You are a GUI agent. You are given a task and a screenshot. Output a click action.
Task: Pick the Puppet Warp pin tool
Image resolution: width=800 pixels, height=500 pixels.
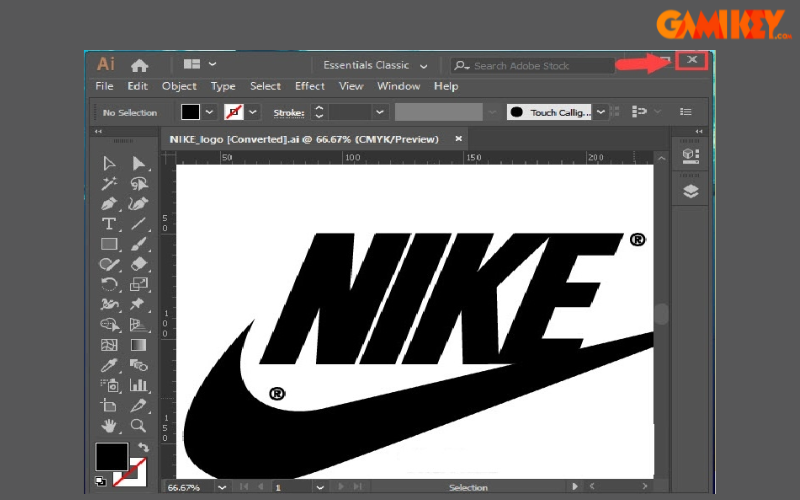point(137,304)
